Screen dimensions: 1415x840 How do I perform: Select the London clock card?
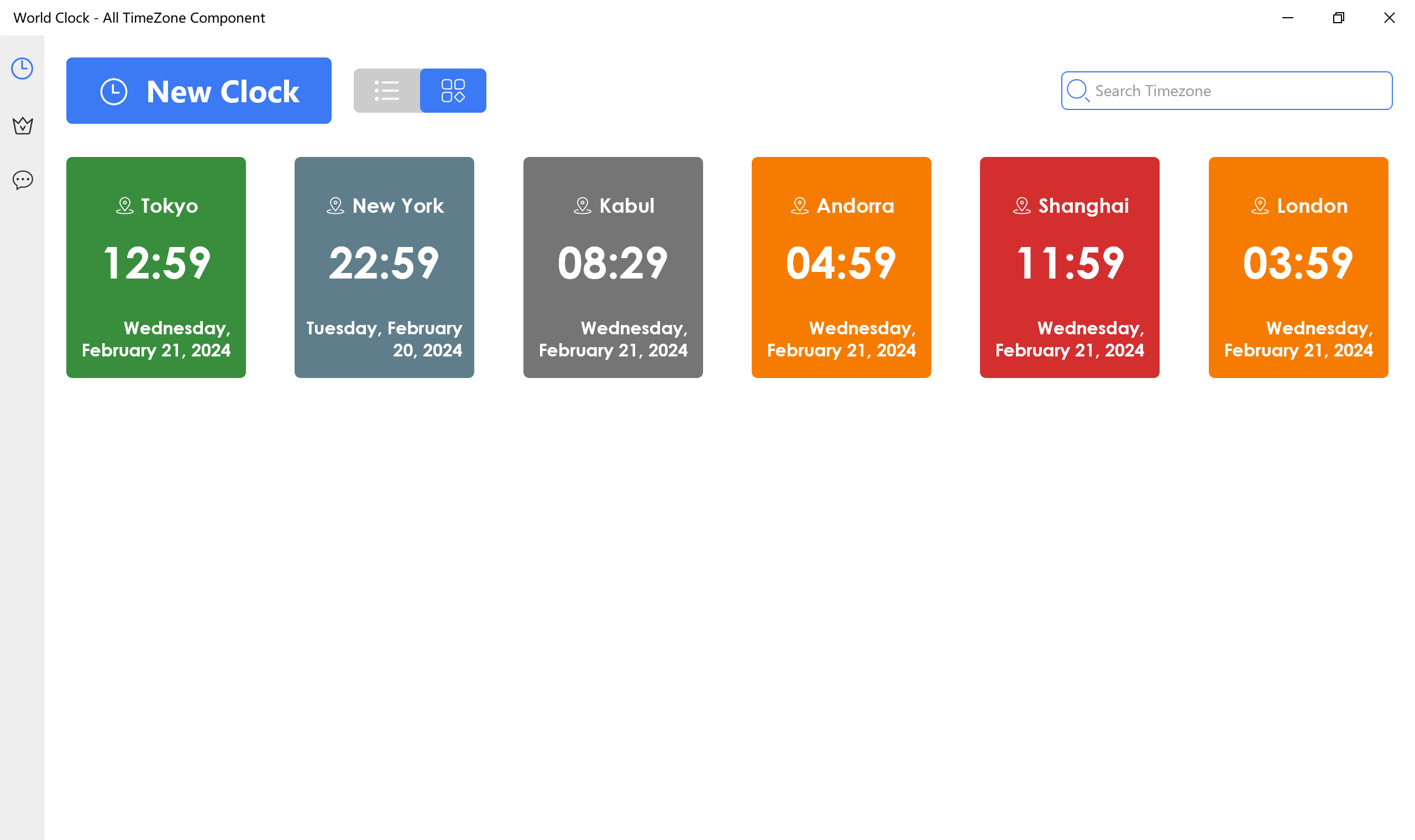tap(1298, 267)
